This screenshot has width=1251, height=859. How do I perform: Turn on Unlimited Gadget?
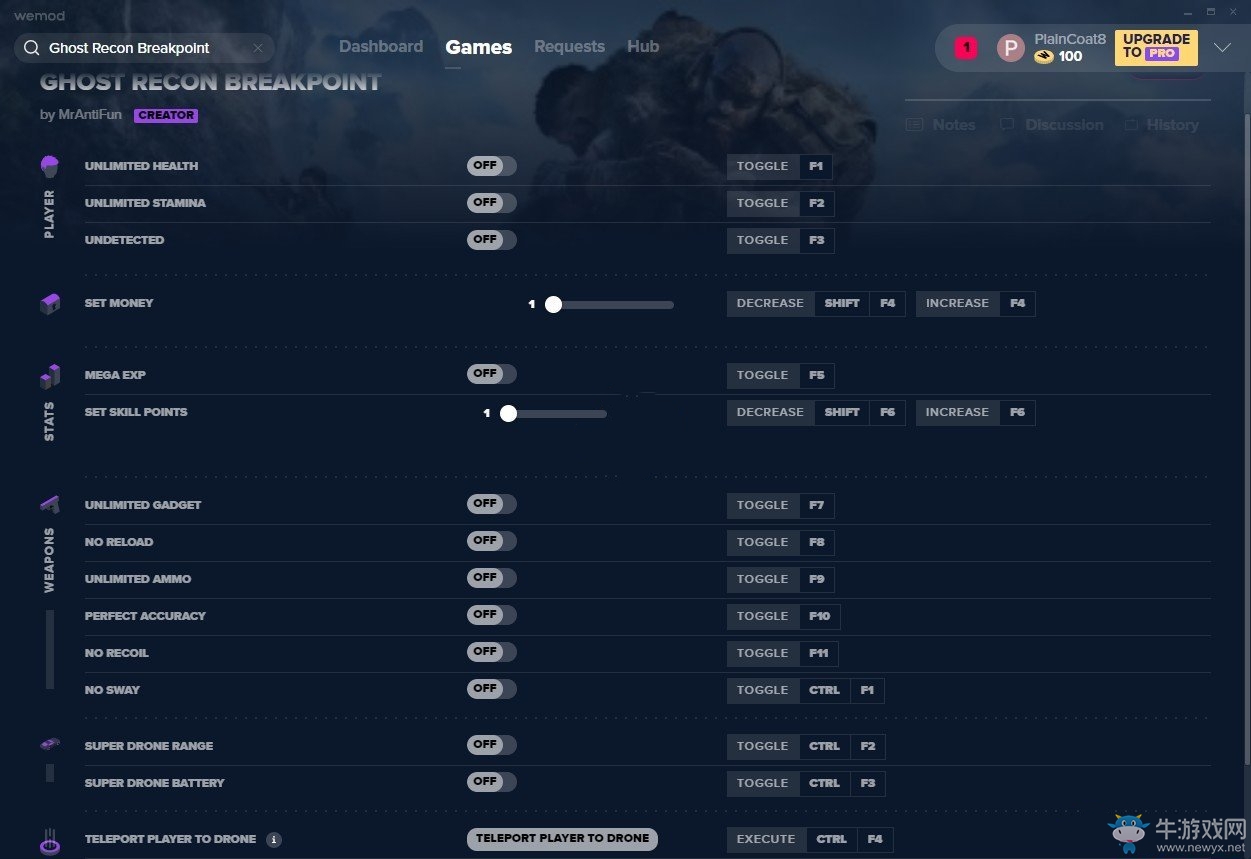tap(491, 504)
